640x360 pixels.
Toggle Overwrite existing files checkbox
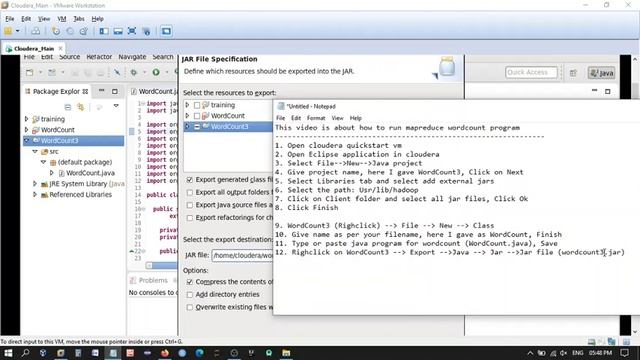coord(189,307)
